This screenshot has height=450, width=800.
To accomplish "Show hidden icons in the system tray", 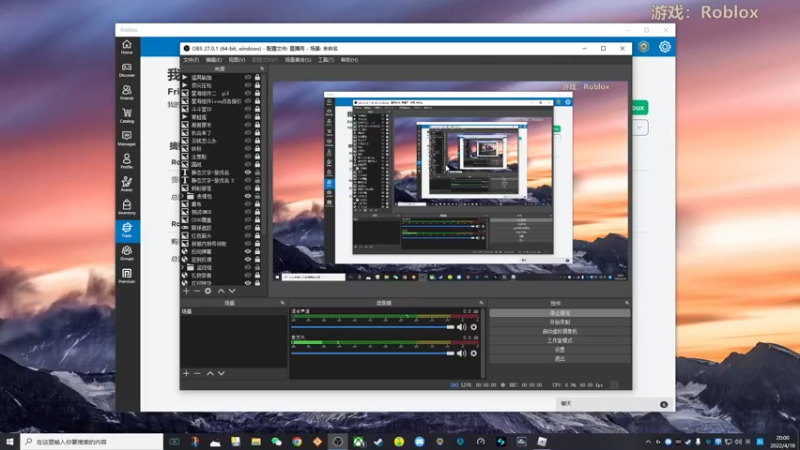I will pyautogui.click(x=648, y=442).
